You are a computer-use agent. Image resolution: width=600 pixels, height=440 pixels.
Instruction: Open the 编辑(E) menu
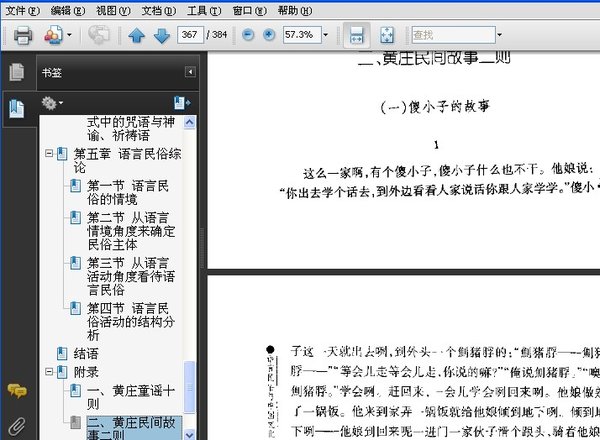point(68,11)
